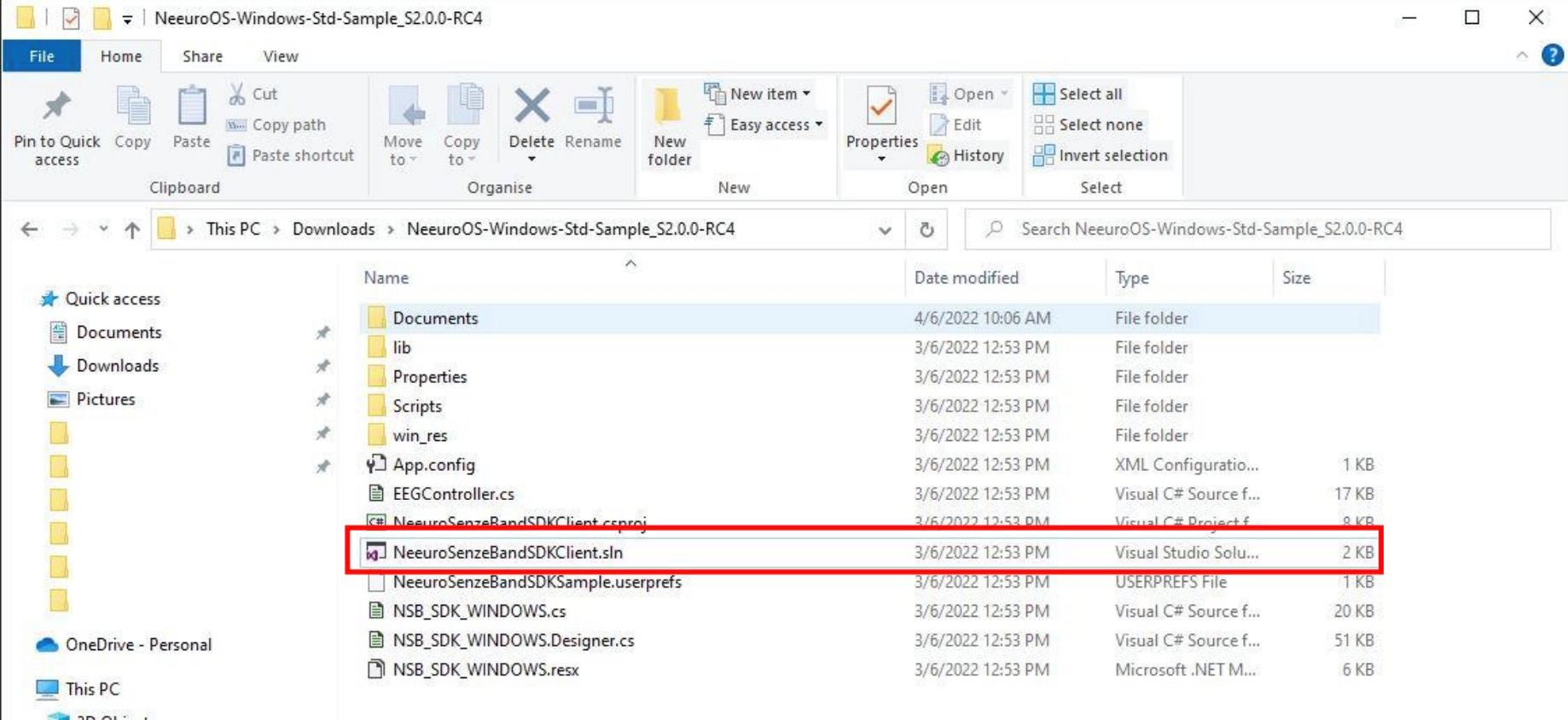Refresh the folder view
The height and width of the screenshot is (720, 1568).
pyautogui.click(x=926, y=229)
